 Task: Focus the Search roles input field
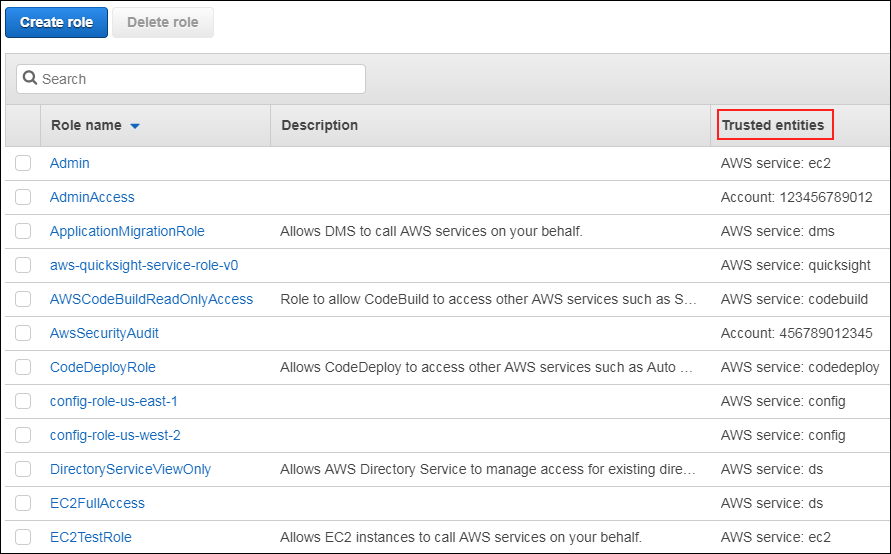pyautogui.click(x=191, y=79)
